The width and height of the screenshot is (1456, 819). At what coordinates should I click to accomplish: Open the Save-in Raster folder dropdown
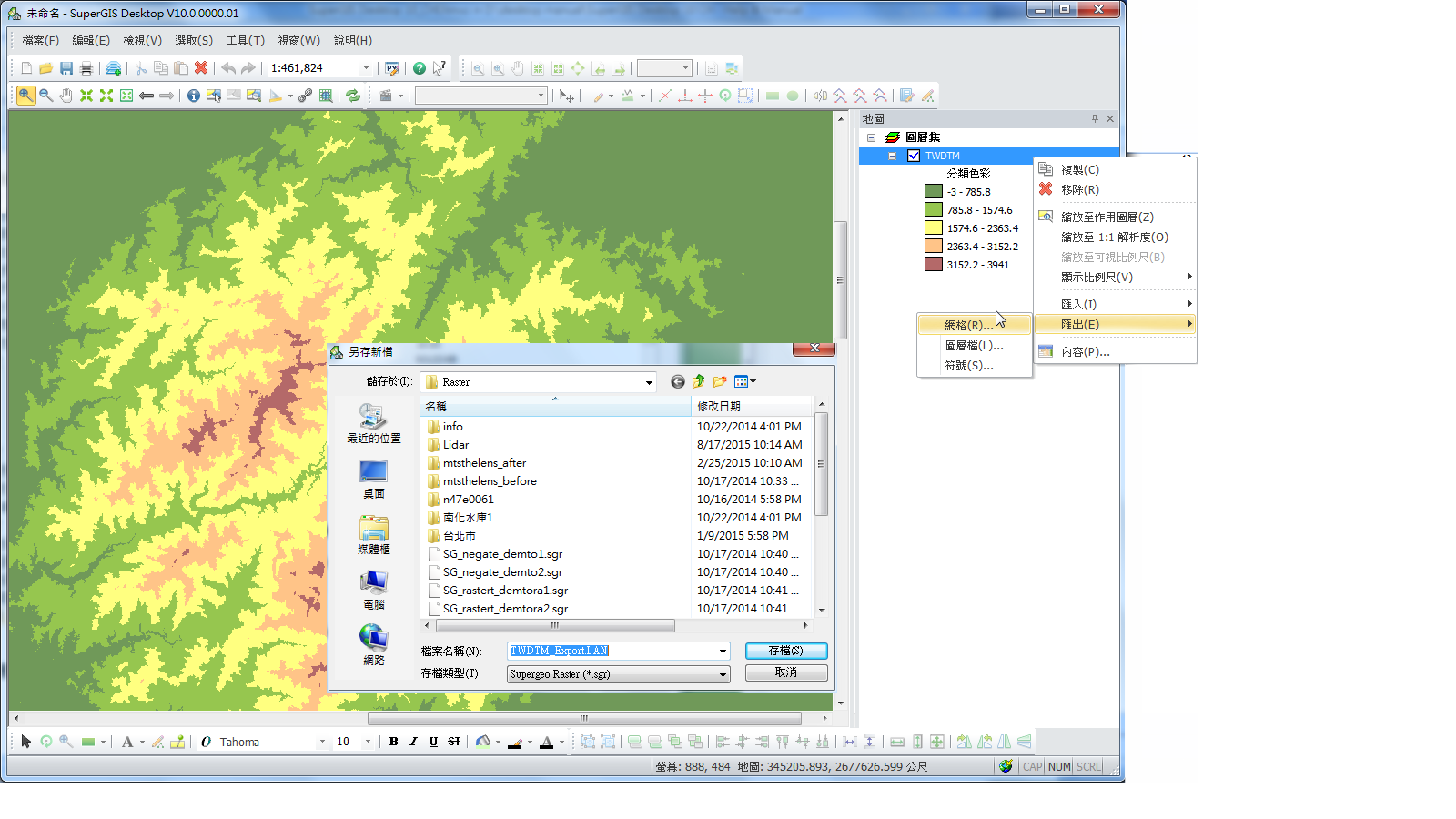click(649, 382)
